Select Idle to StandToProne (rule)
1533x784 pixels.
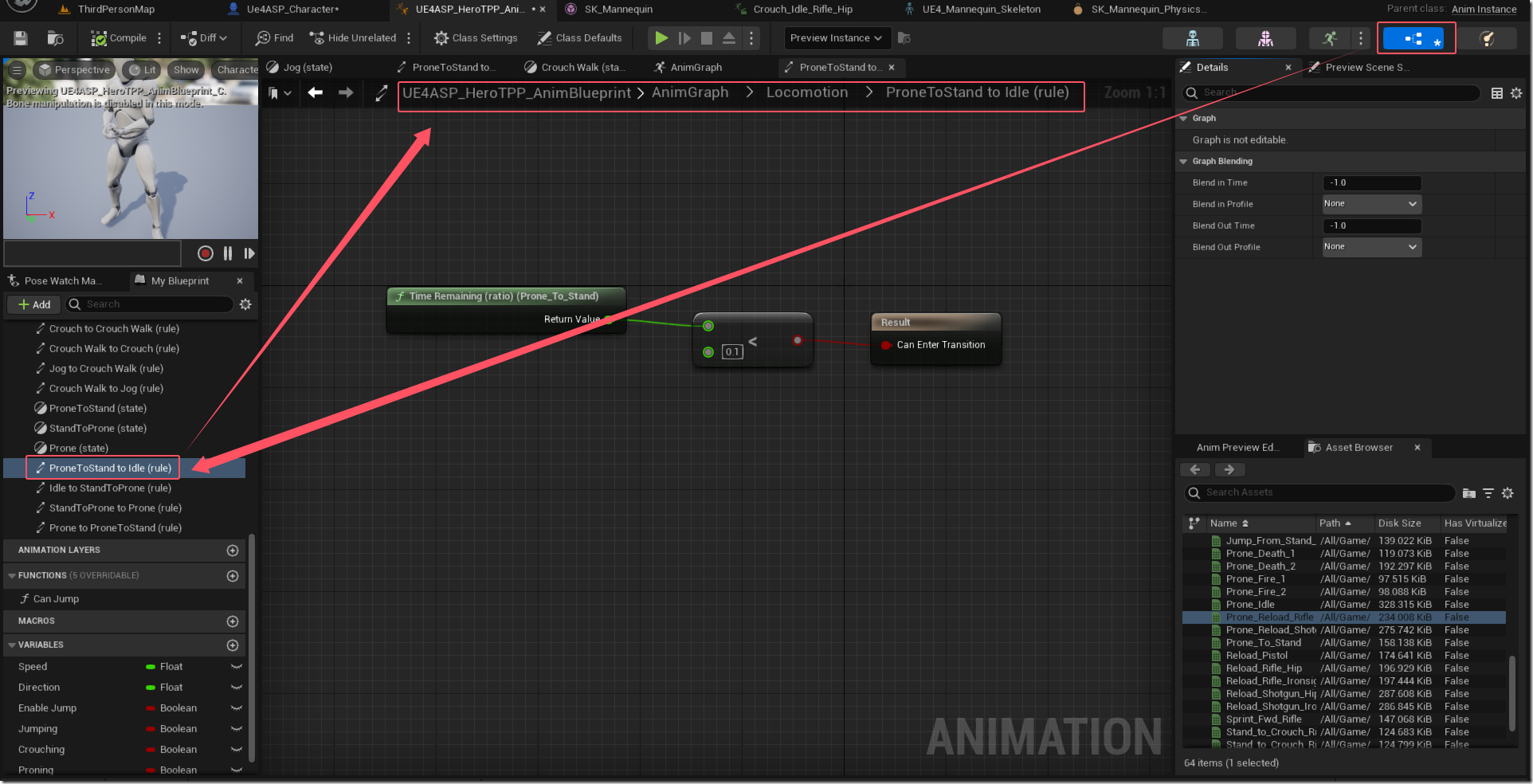coord(110,488)
